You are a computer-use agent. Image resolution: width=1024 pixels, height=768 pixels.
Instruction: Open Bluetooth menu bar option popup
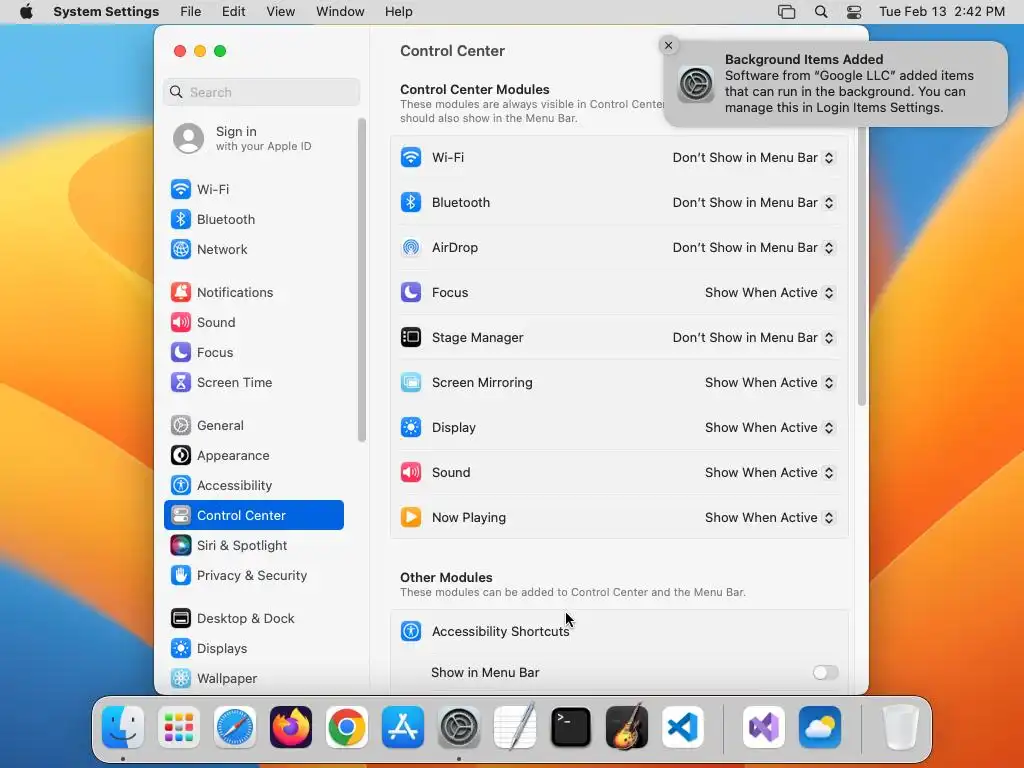(x=754, y=202)
